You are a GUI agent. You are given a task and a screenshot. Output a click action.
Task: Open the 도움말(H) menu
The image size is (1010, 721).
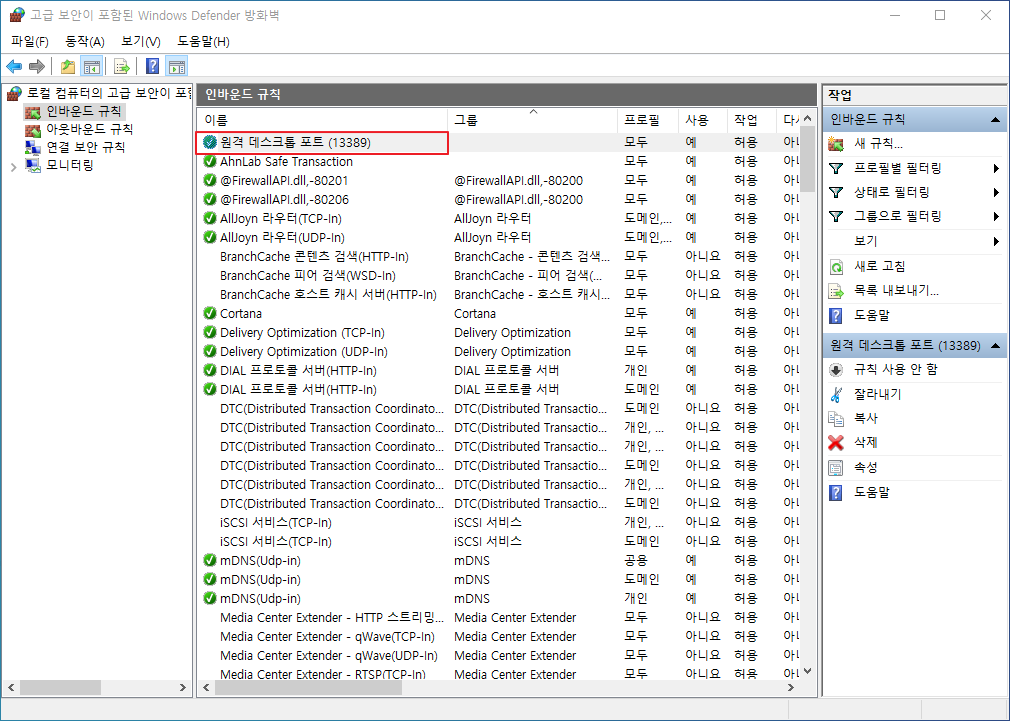pos(203,41)
